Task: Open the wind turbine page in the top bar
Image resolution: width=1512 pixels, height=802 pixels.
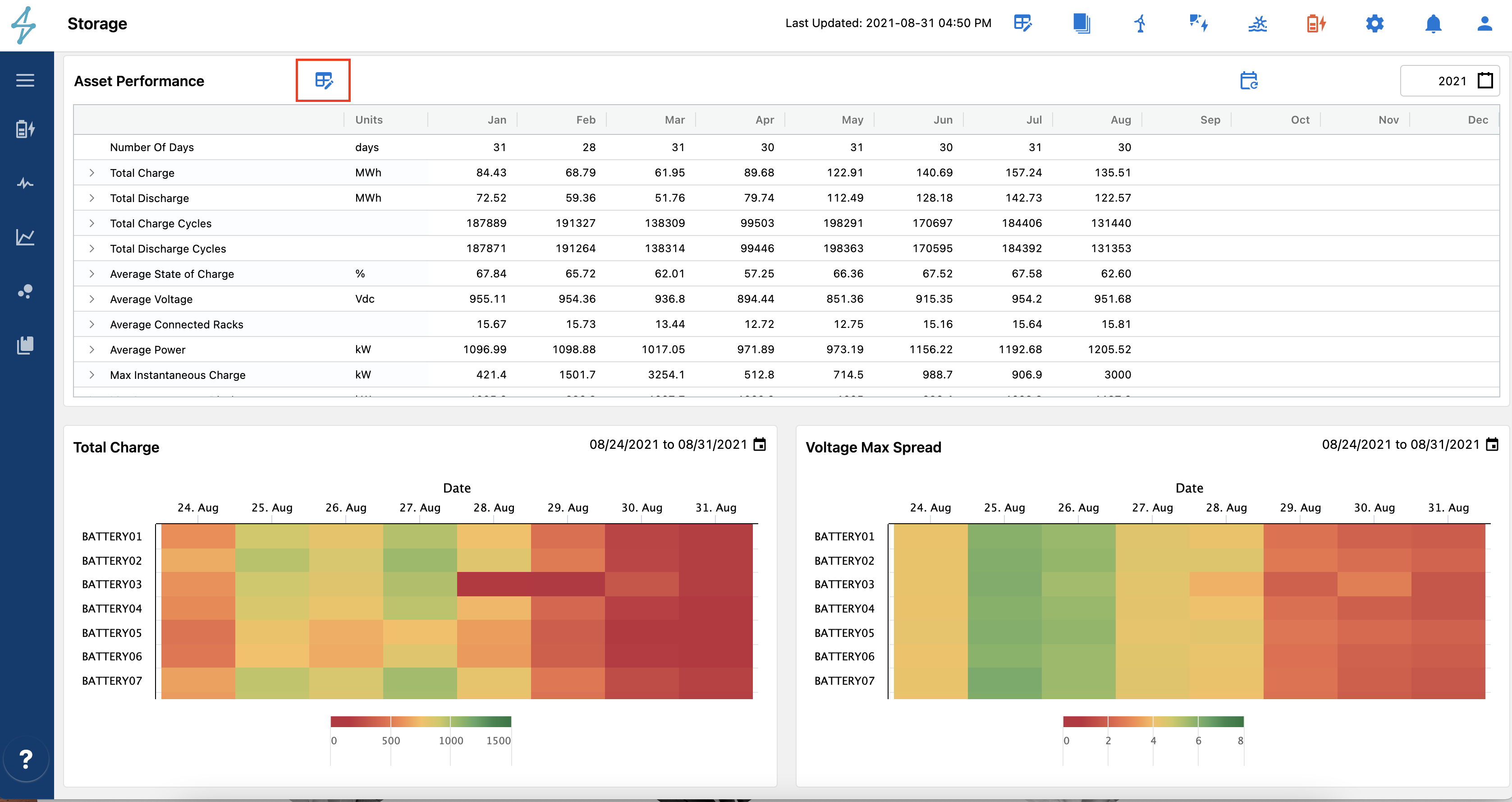Action: pos(1140,24)
